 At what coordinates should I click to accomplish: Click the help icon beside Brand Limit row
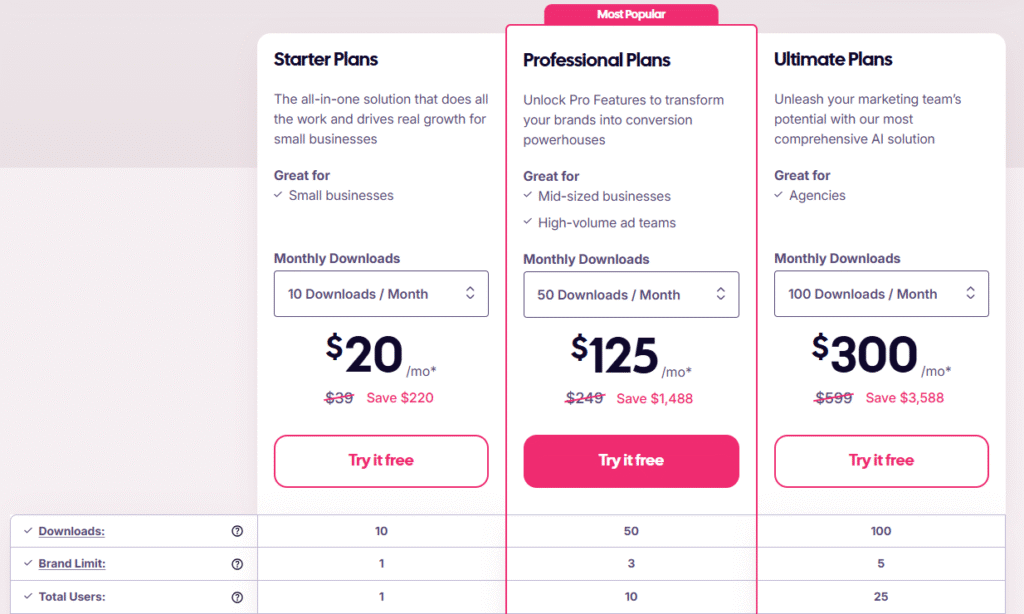pyautogui.click(x=237, y=563)
